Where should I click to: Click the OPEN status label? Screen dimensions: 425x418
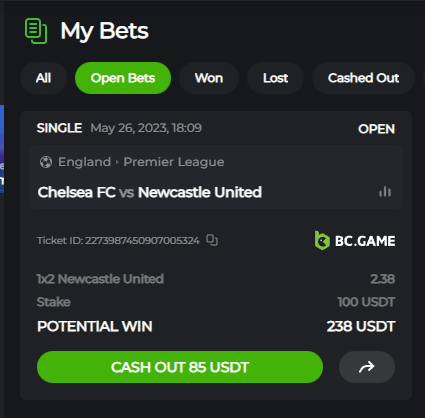[376, 129]
